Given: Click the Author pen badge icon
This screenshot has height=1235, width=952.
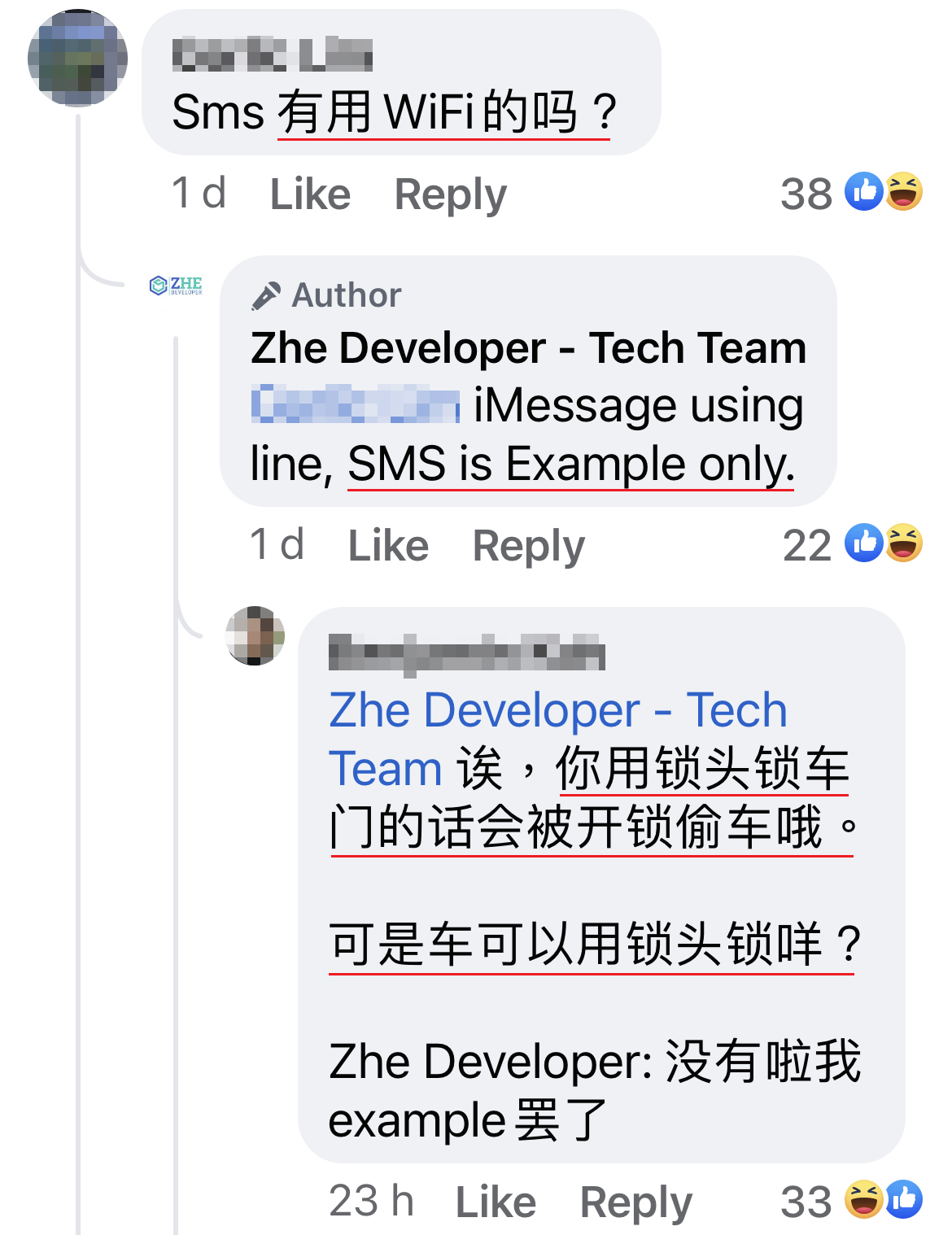Looking at the screenshot, I should (266, 295).
